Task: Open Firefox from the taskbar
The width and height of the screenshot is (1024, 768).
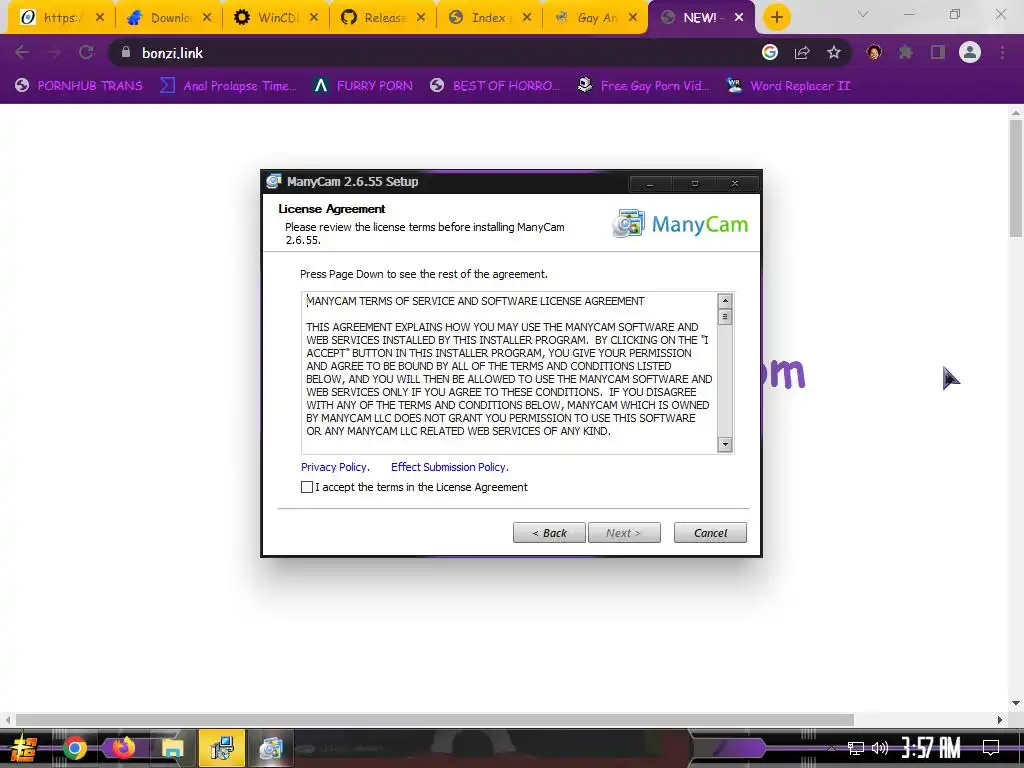Action: pyautogui.click(x=123, y=748)
